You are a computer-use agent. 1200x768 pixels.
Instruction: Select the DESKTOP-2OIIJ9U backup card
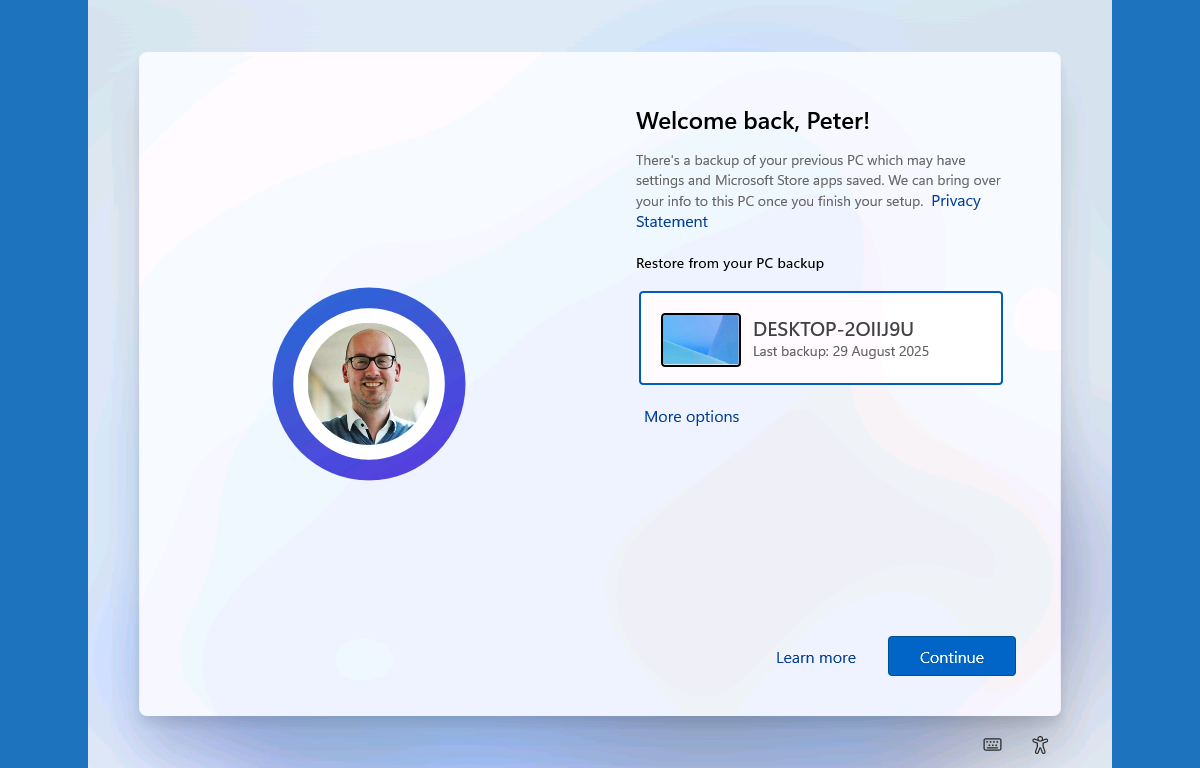pos(820,338)
